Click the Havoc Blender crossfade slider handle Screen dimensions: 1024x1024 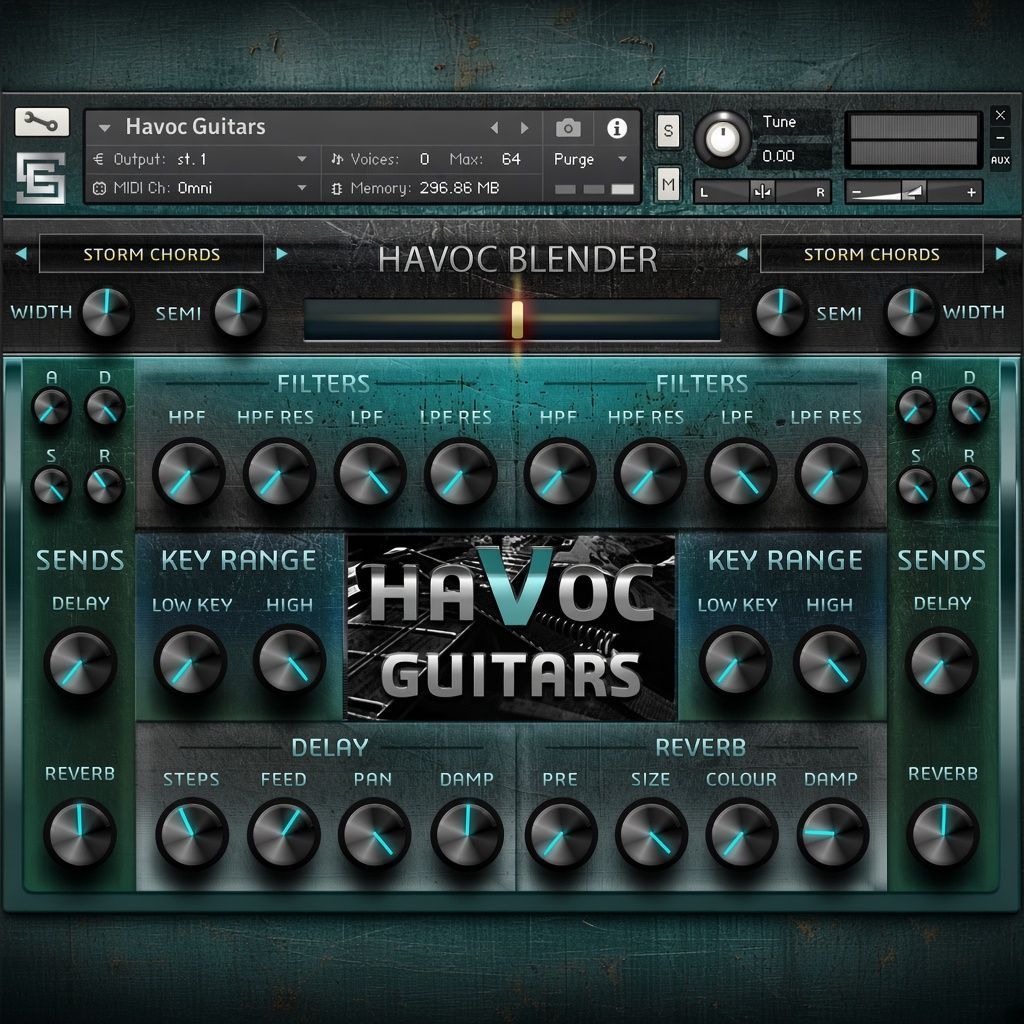click(x=517, y=320)
